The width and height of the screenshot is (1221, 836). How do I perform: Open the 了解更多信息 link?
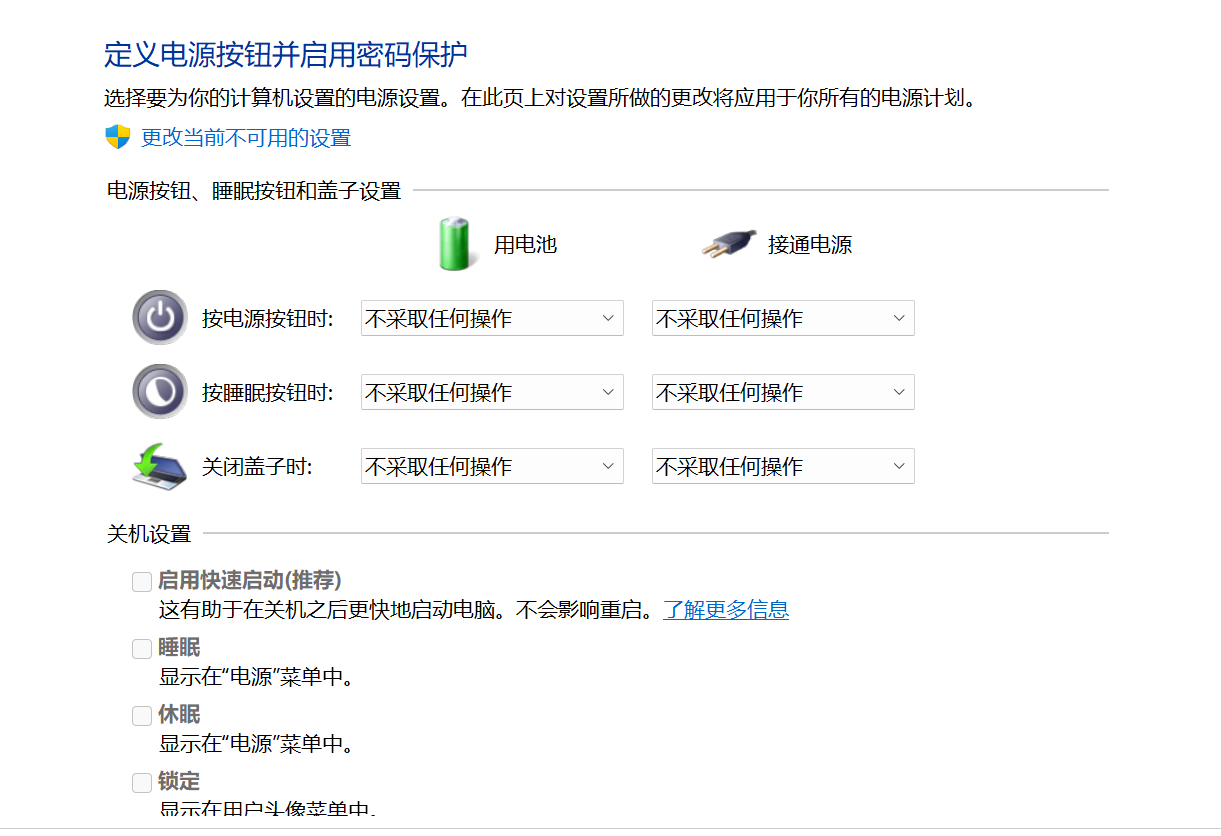pyautogui.click(x=726, y=609)
